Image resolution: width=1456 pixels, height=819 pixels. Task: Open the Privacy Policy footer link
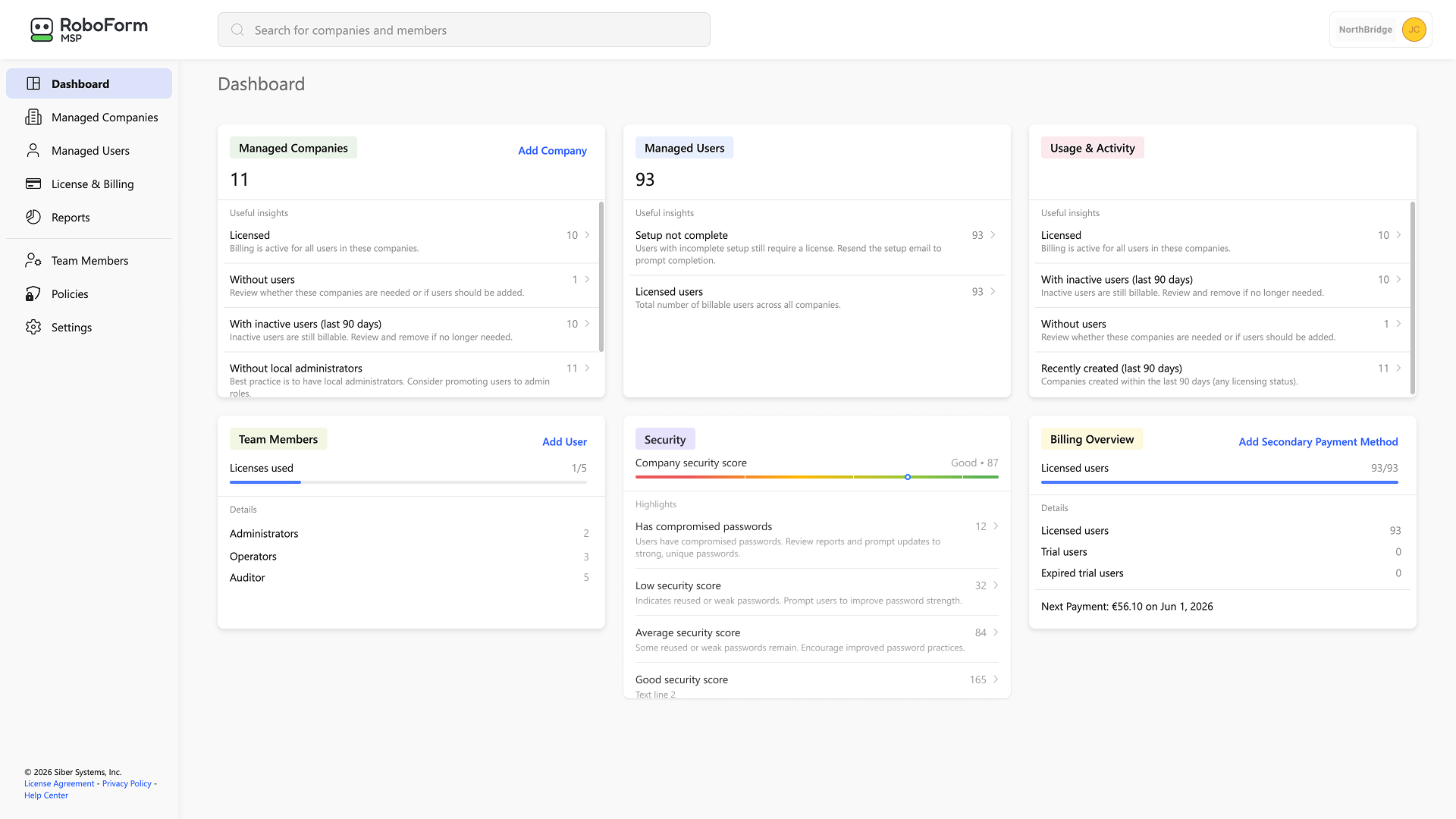tap(127, 783)
